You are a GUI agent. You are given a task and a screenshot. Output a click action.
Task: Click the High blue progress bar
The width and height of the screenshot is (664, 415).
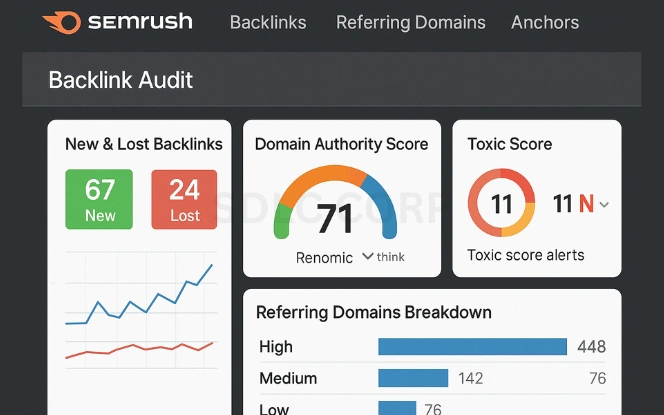click(473, 346)
